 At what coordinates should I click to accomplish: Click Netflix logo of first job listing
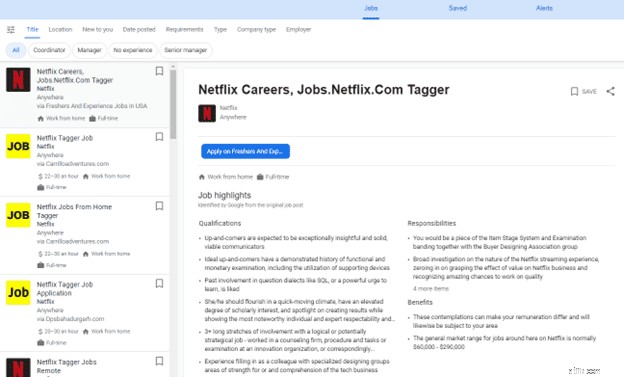pyautogui.click(x=18, y=80)
